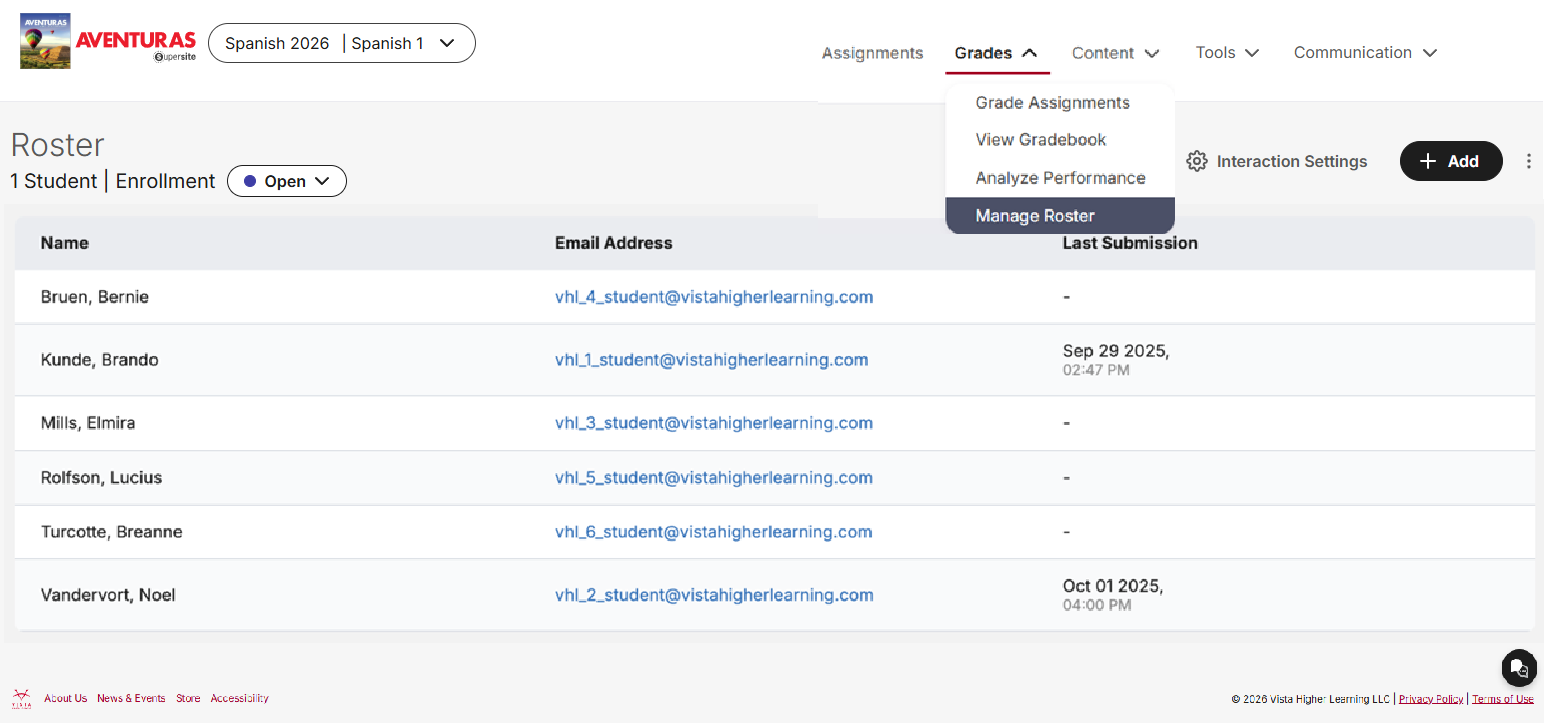Select student Bruen, Bernie
Image resolution: width=1544 pixels, height=723 pixels.
[x=95, y=297]
